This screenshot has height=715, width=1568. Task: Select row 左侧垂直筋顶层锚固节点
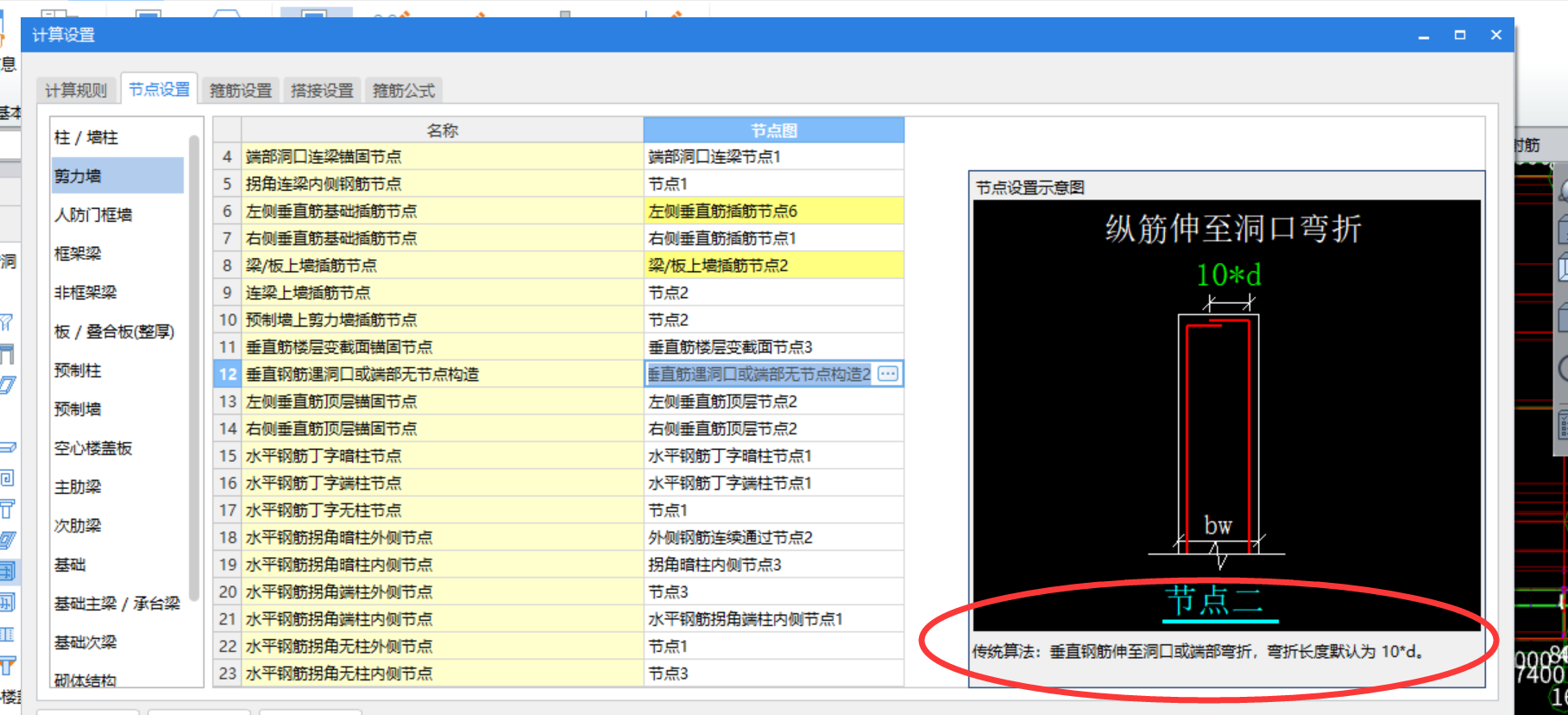pos(442,402)
